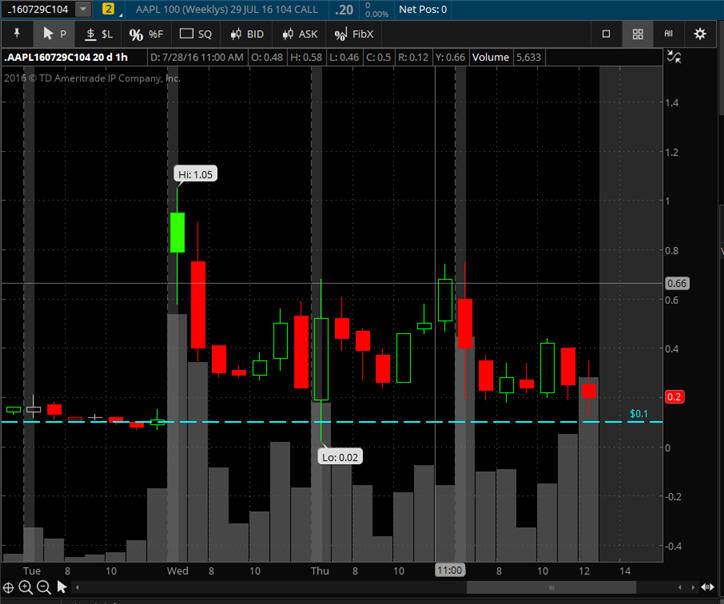
Task: Click the crosshair pan icon
Action: coord(8,587)
